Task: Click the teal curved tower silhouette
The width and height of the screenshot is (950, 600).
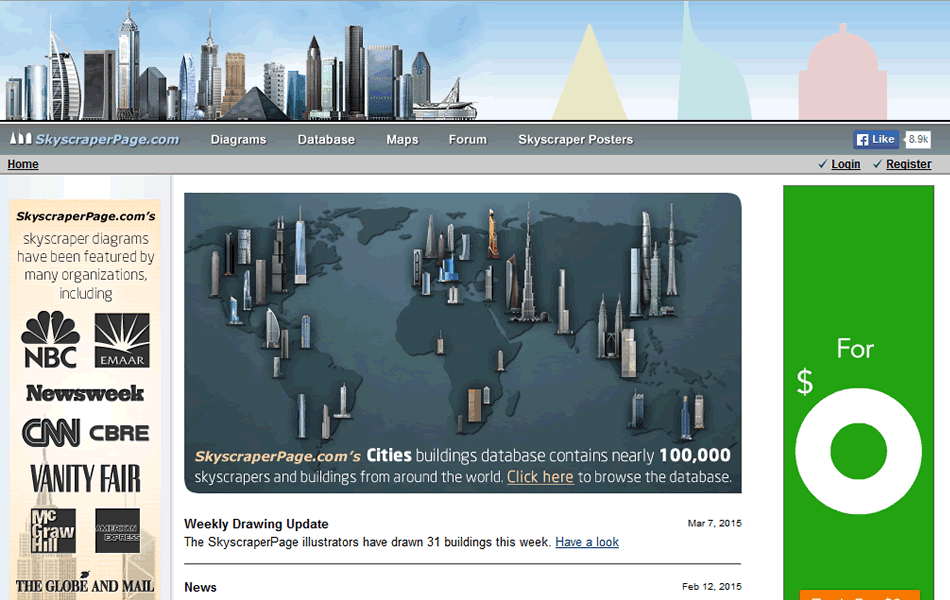Action: click(712, 61)
